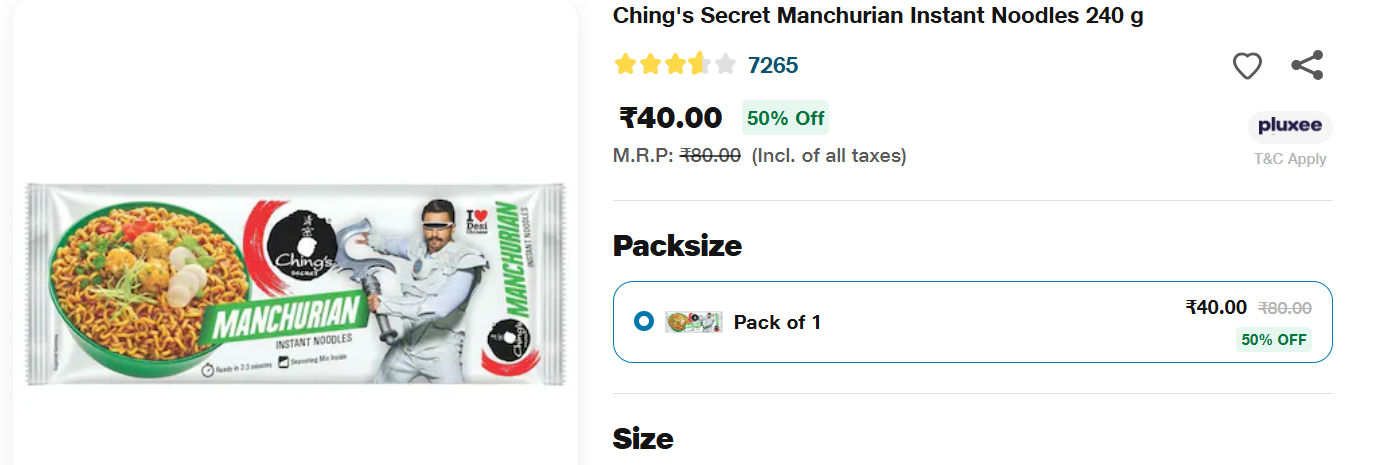Add product to wishlist with heart icon
This screenshot has height=465, width=1388.
(1247, 66)
